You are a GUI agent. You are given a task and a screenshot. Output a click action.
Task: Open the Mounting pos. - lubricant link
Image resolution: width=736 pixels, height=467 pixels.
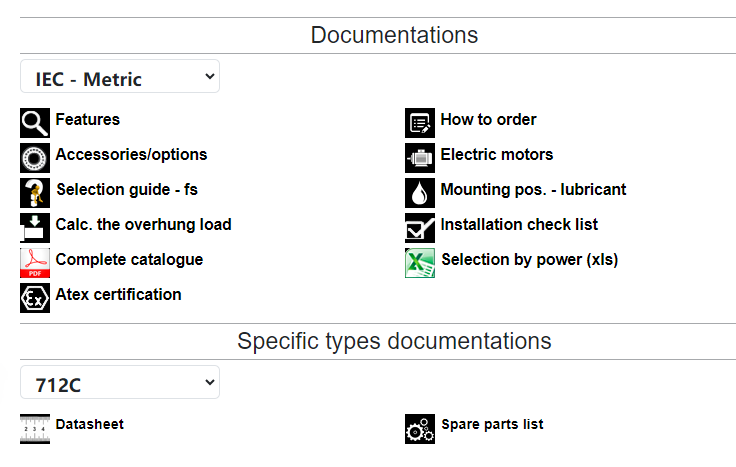(533, 189)
